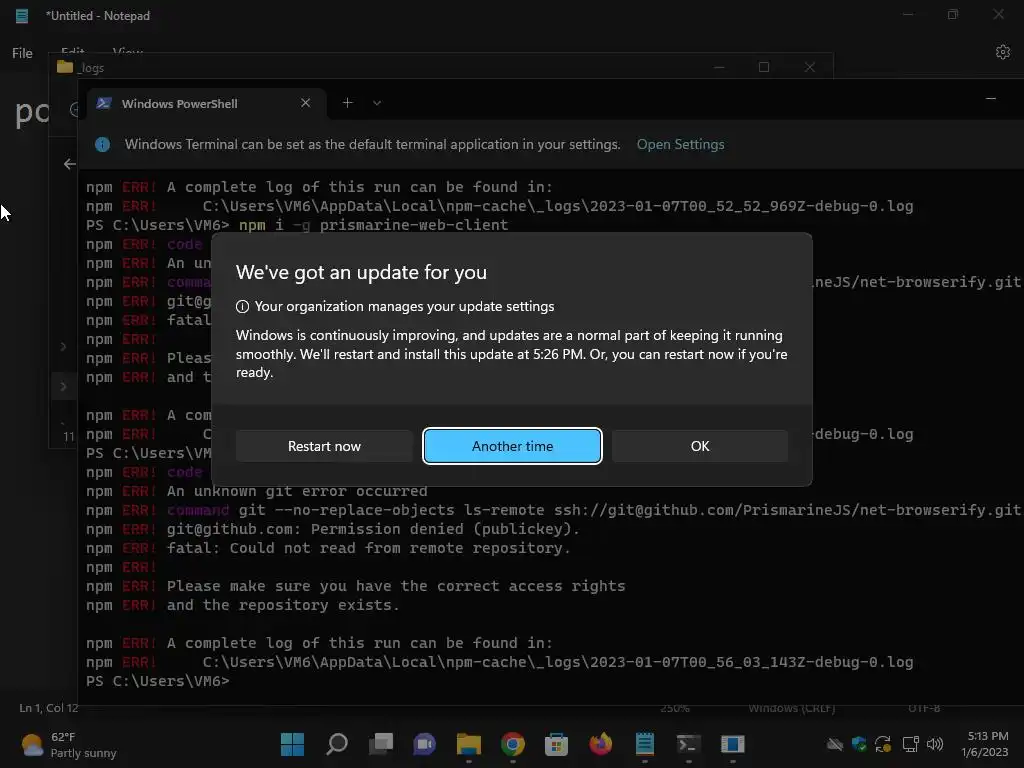
Task: Click the Windows Update restart tray icon
Action: [884, 744]
